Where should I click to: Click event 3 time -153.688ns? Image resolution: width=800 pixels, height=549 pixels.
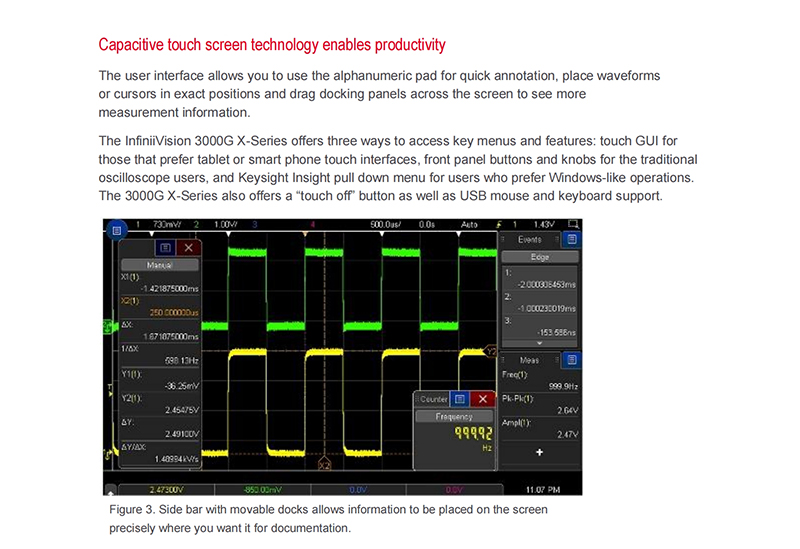coord(557,333)
